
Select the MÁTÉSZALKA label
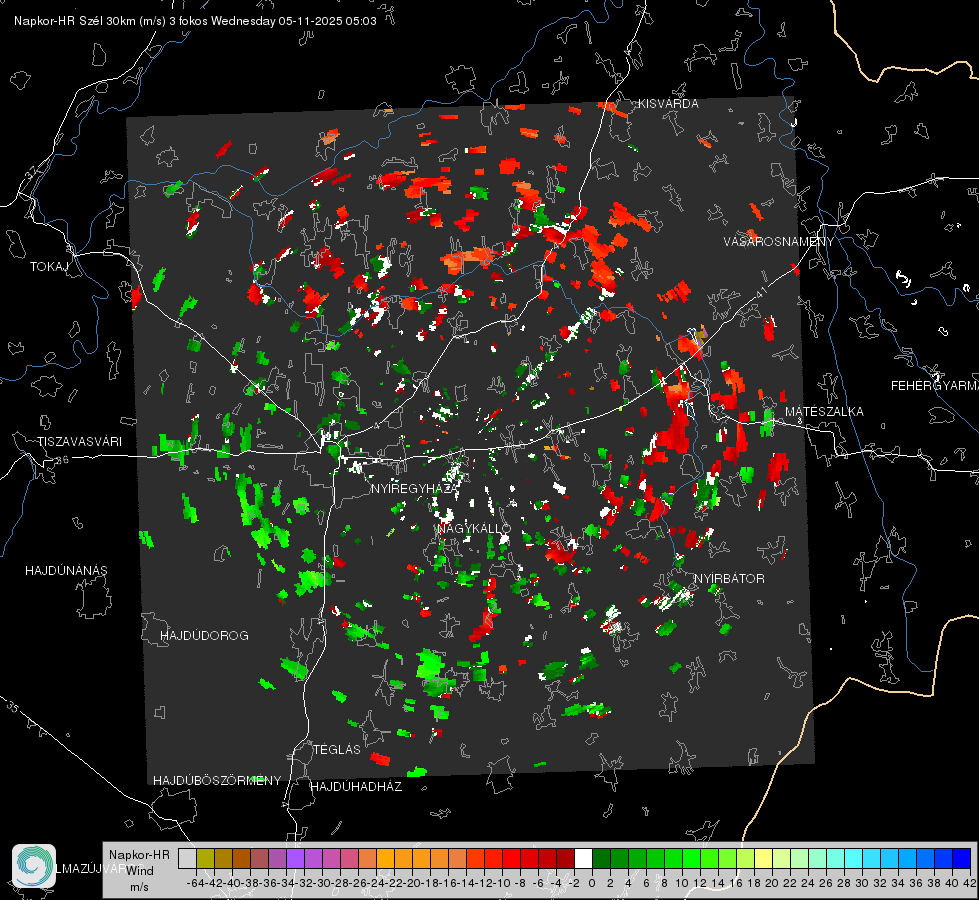[x=824, y=412]
